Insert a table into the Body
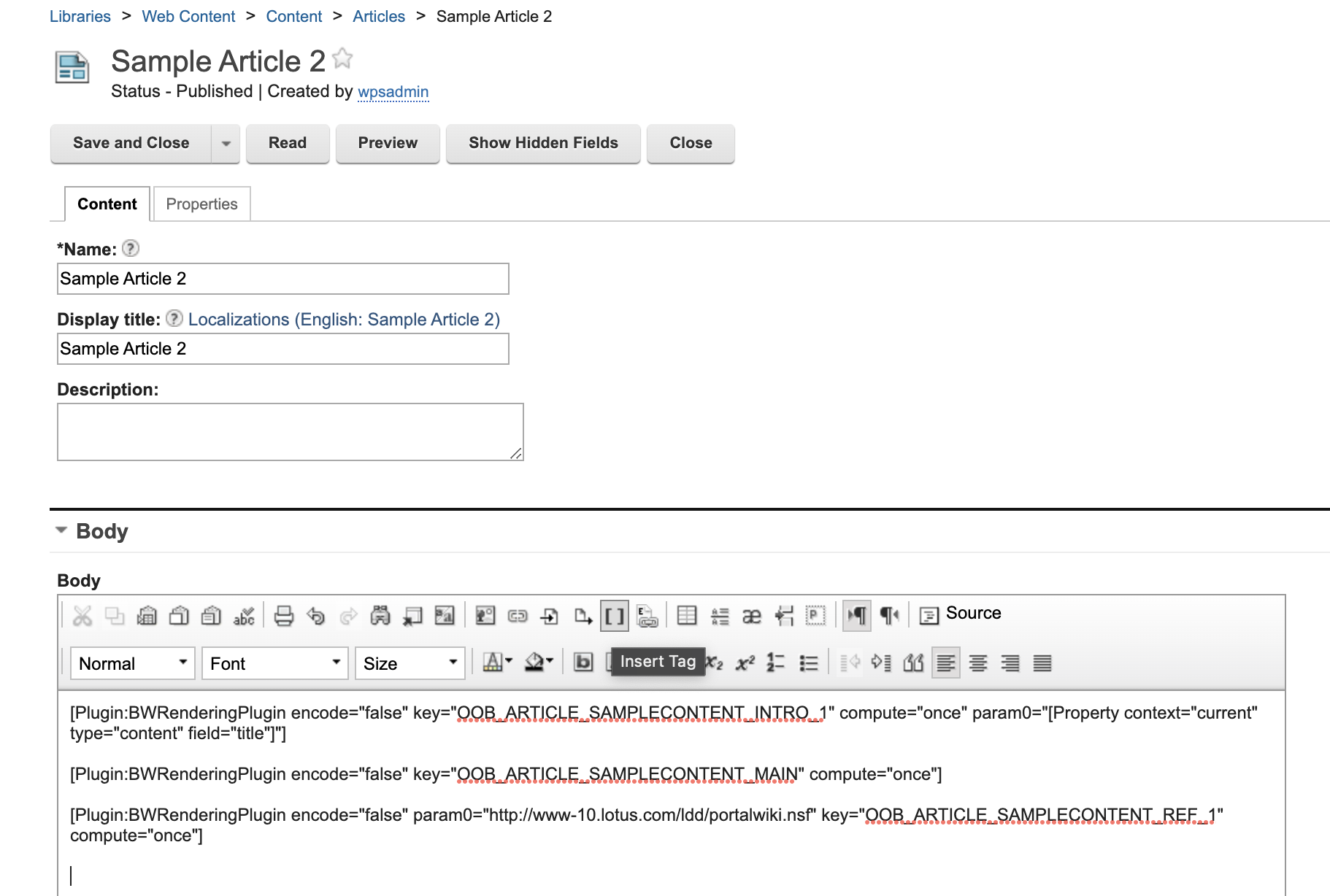Viewport: 1330px width, 896px height. 686,616
